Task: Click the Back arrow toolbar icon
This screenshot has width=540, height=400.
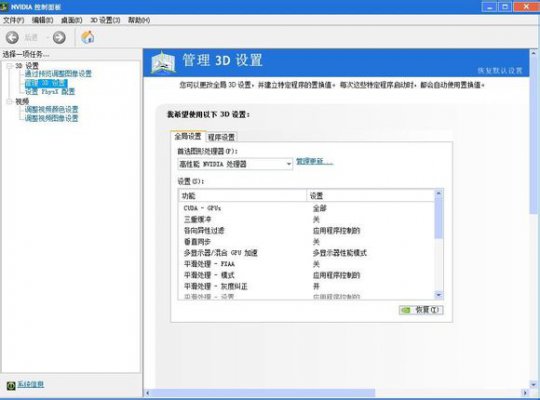Action: click(x=12, y=37)
